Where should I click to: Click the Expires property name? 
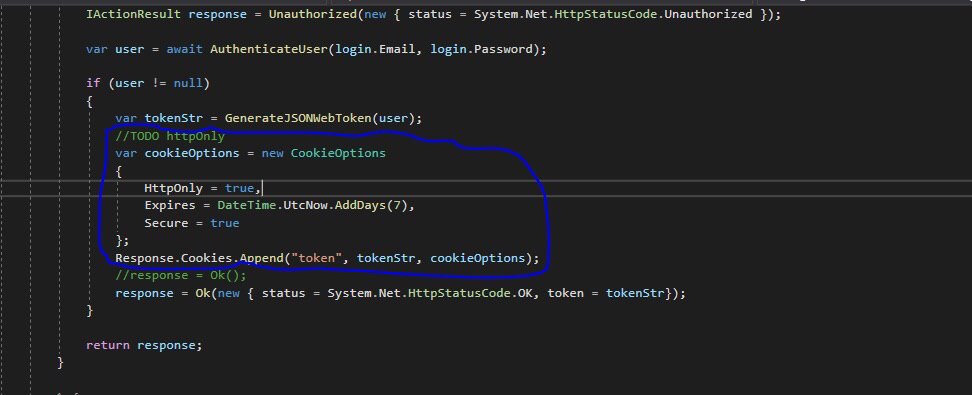point(169,205)
